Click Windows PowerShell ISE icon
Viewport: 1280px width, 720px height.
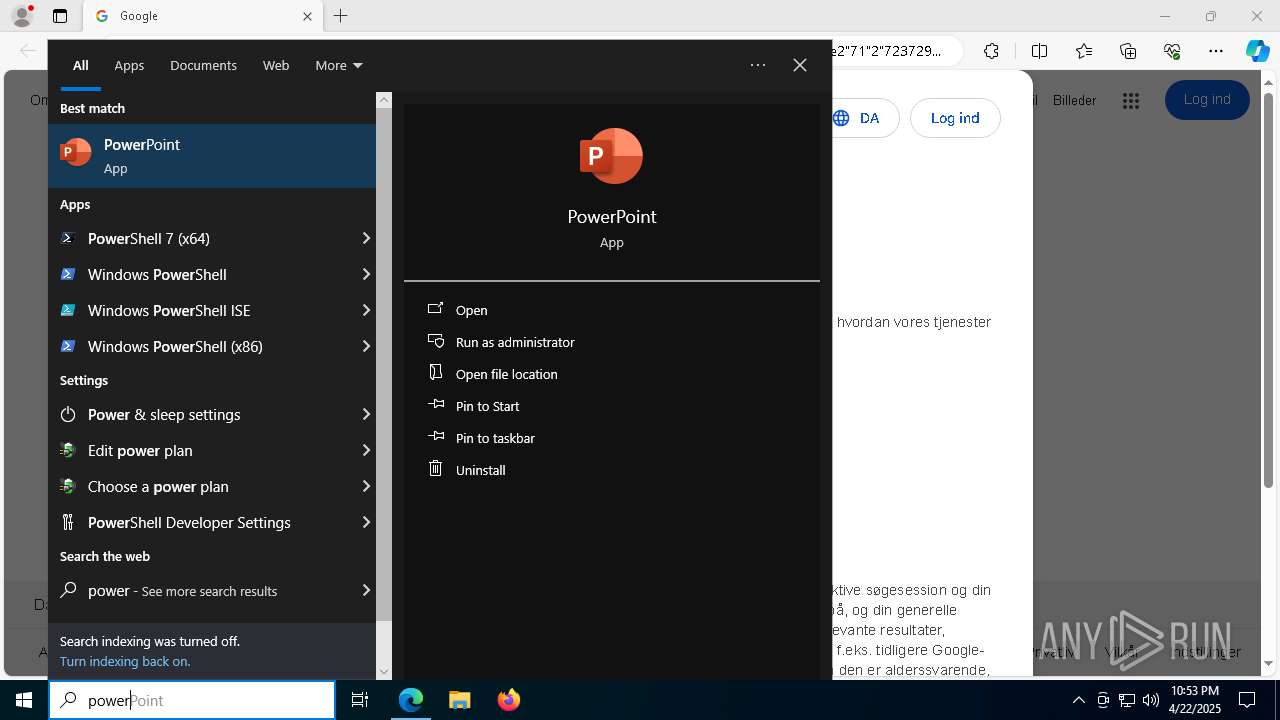(x=68, y=310)
